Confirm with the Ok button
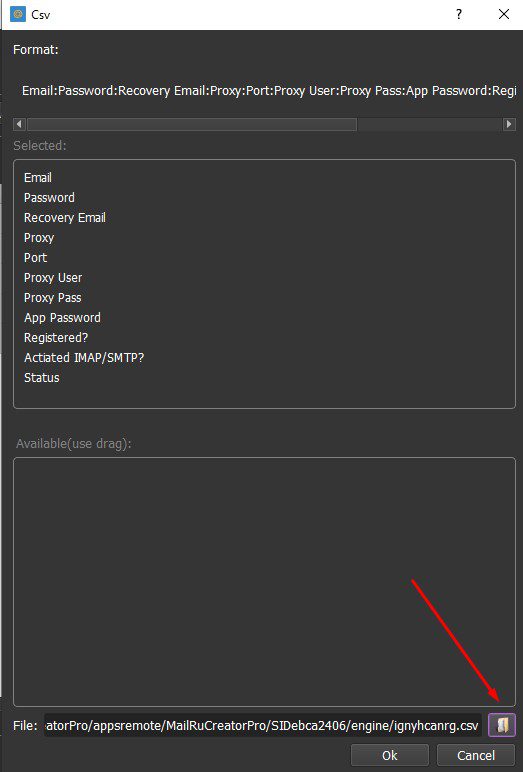Viewport: 523px width, 772px height. click(390, 755)
